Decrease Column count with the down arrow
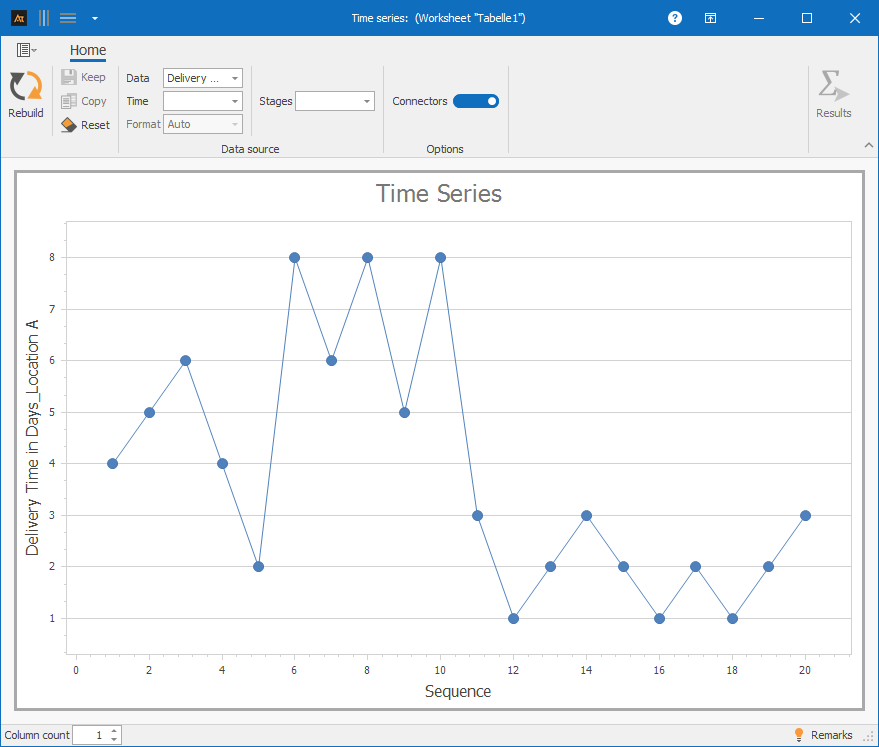Screen dimensions: 879x747 coord(115,740)
